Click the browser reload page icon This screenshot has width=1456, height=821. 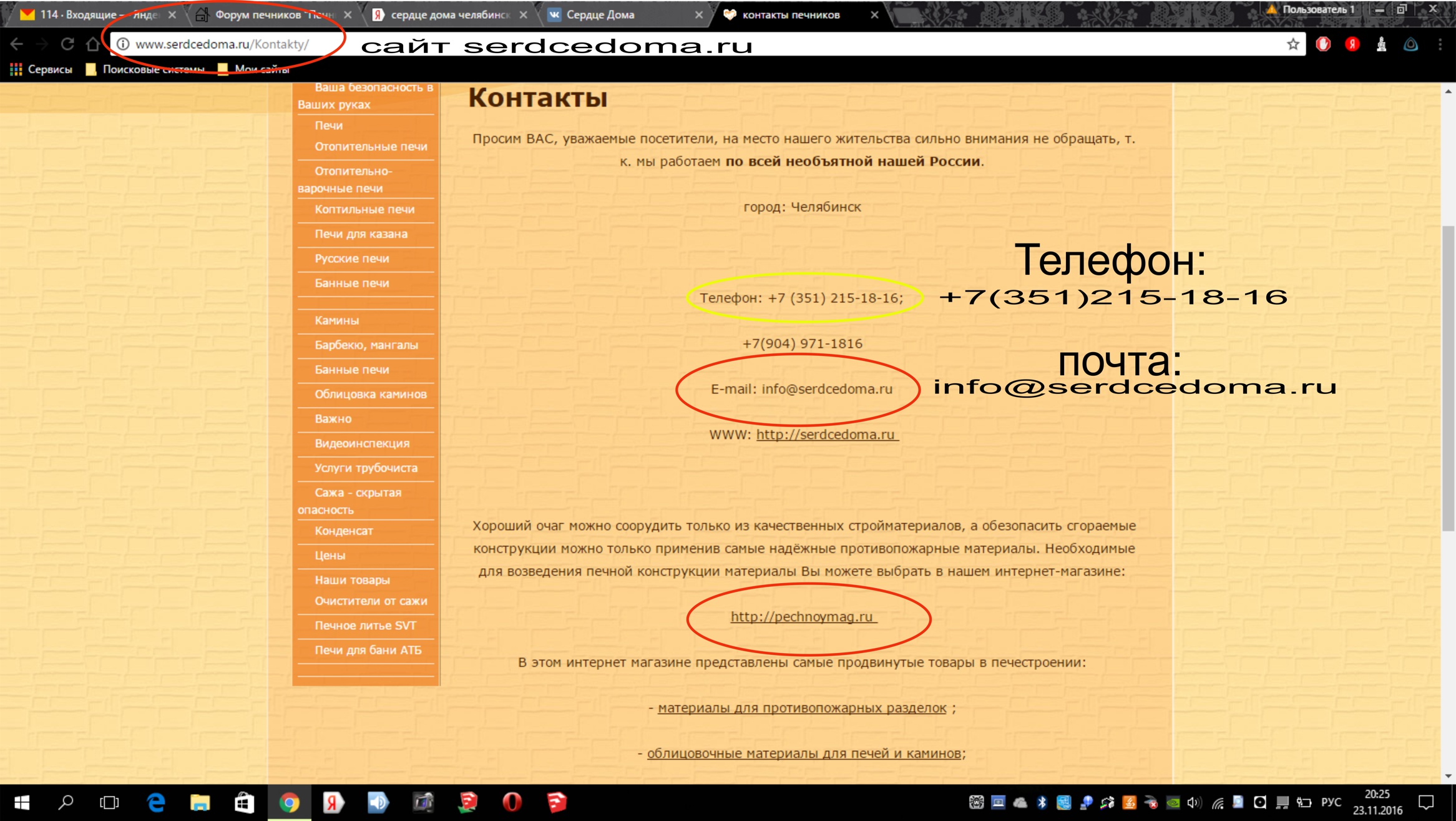click(x=67, y=44)
